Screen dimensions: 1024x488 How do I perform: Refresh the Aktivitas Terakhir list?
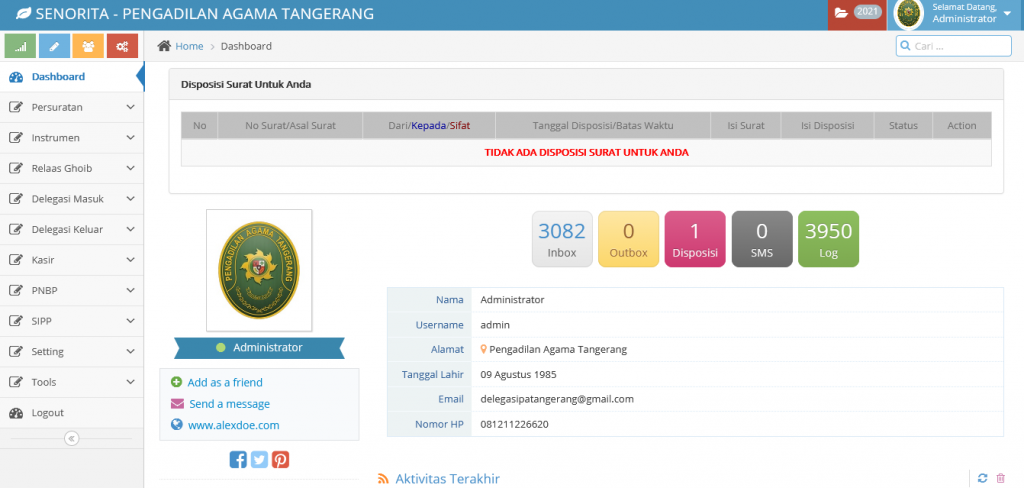click(982, 479)
